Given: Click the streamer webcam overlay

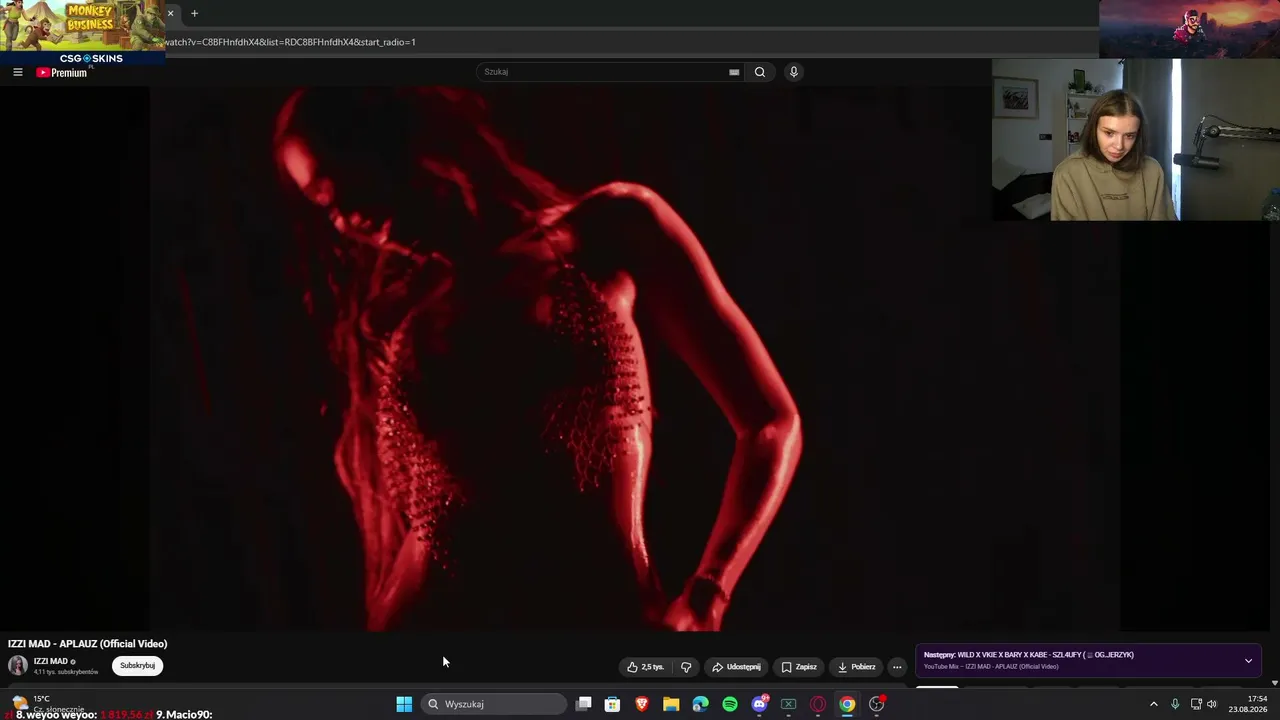Looking at the screenshot, I should pos(1135,139).
